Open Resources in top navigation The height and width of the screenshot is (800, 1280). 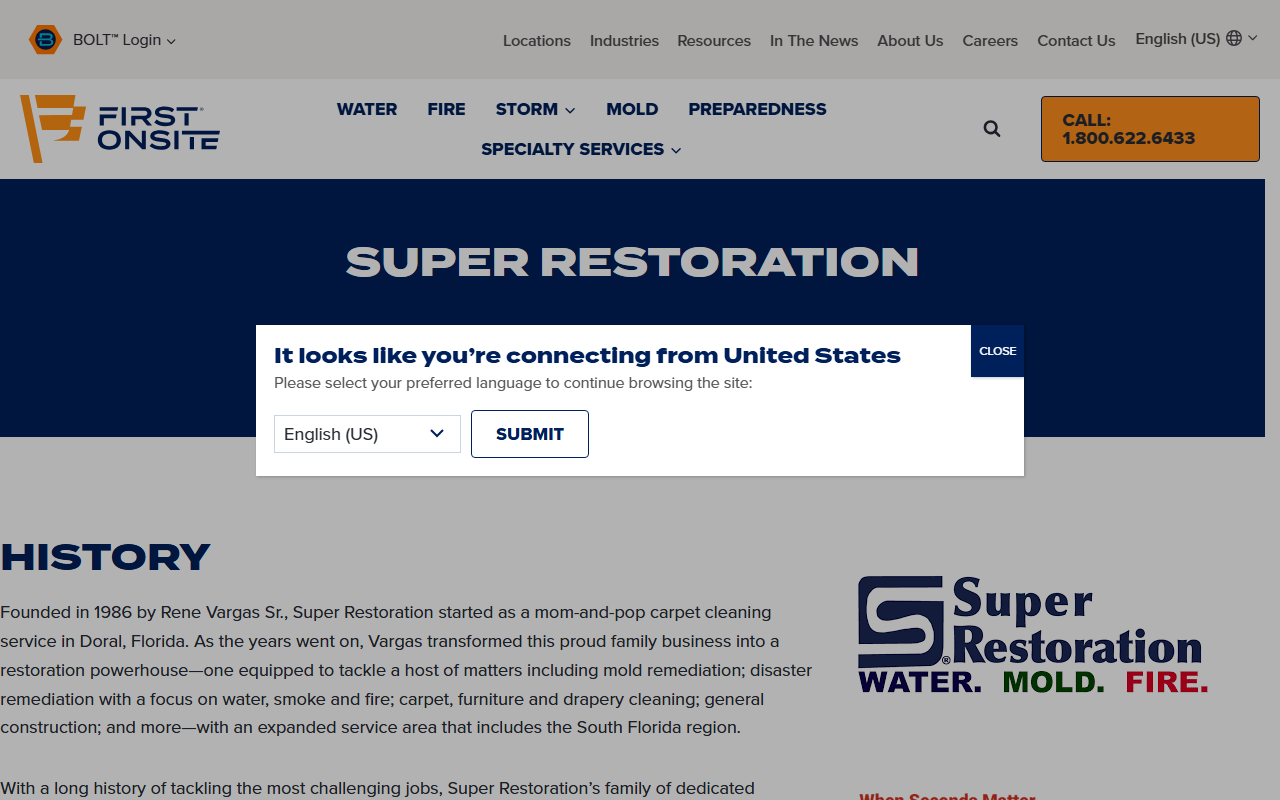[x=714, y=40]
